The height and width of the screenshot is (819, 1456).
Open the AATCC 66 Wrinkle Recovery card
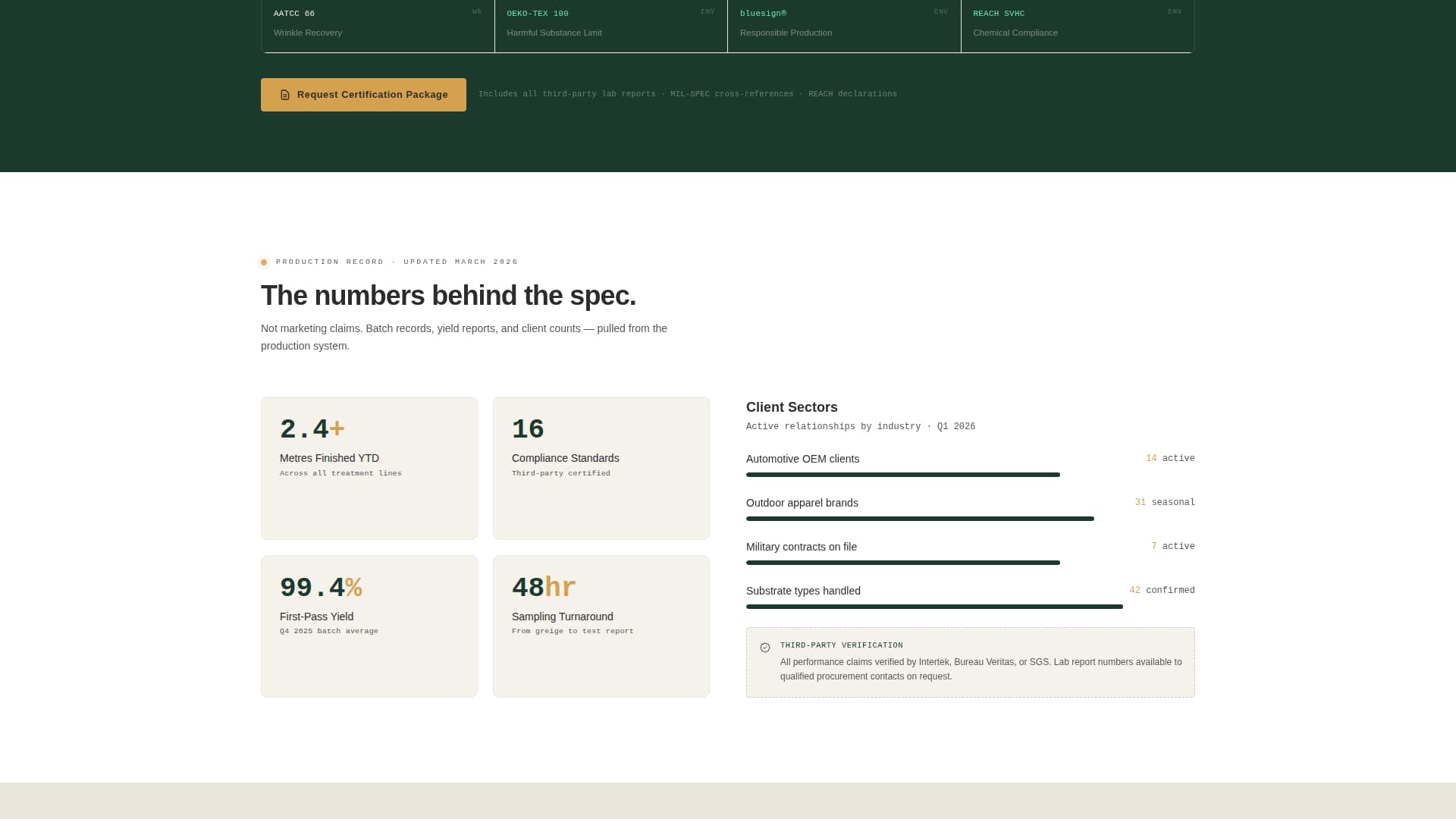pyautogui.click(x=378, y=24)
